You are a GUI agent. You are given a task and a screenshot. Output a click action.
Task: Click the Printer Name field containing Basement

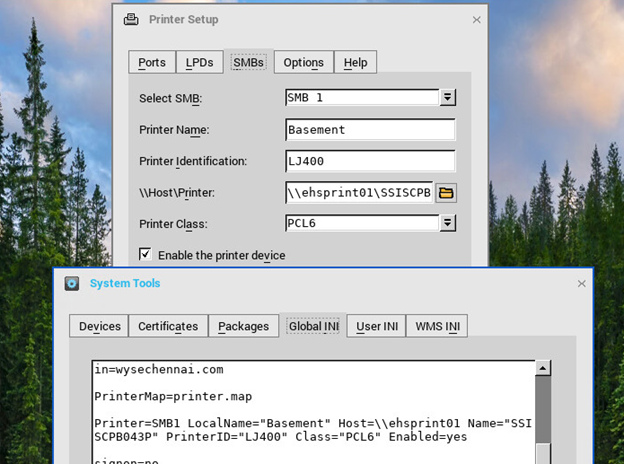(x=370, y=130)
